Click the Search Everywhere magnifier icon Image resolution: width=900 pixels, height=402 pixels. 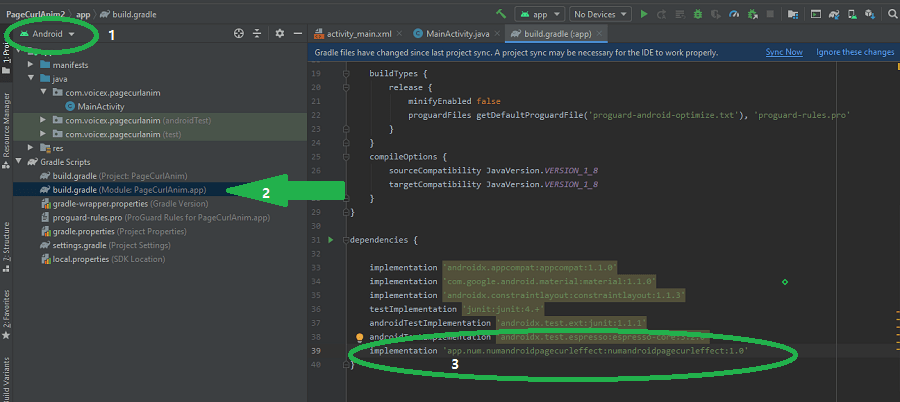(893, 14)
